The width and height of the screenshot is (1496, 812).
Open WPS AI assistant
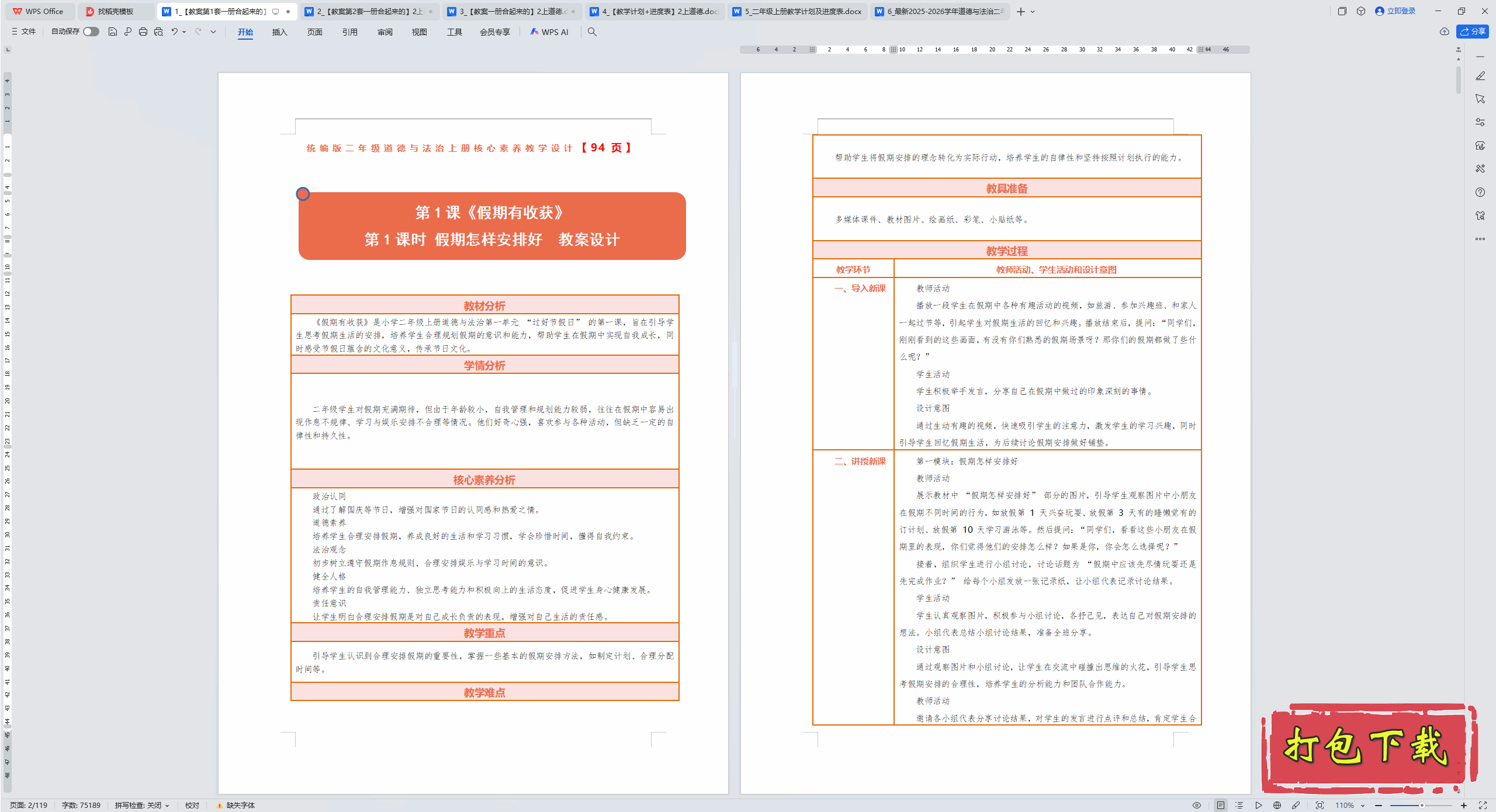549,32
